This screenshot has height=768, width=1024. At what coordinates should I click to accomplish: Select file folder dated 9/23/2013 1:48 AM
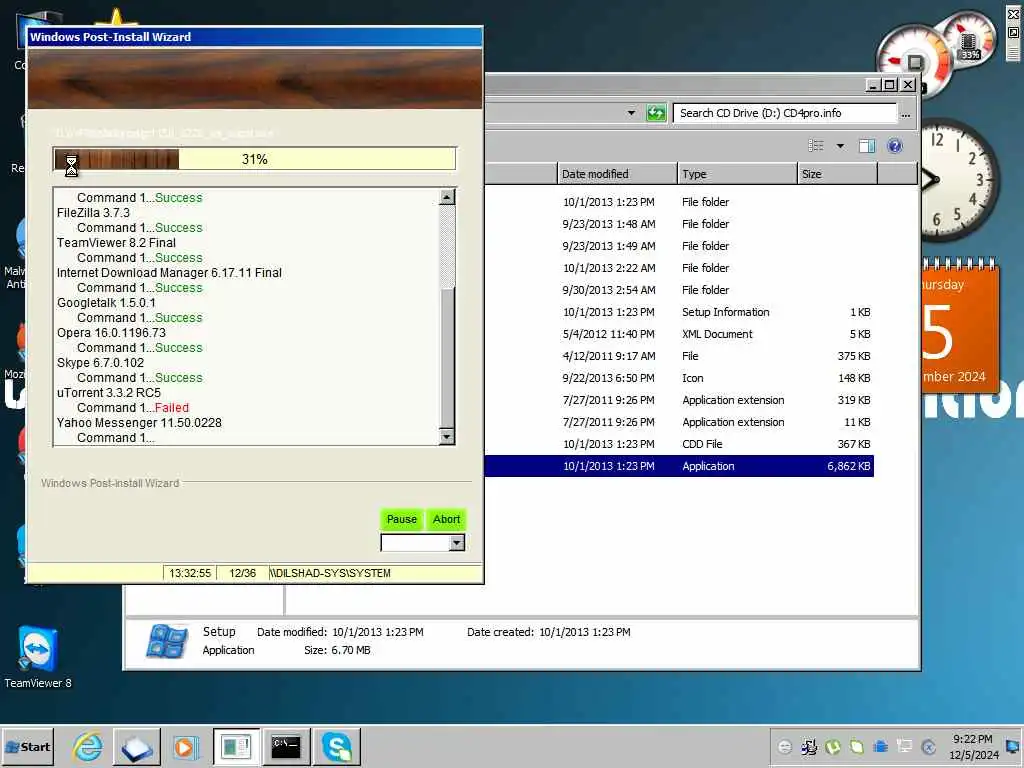coord(679,224)
